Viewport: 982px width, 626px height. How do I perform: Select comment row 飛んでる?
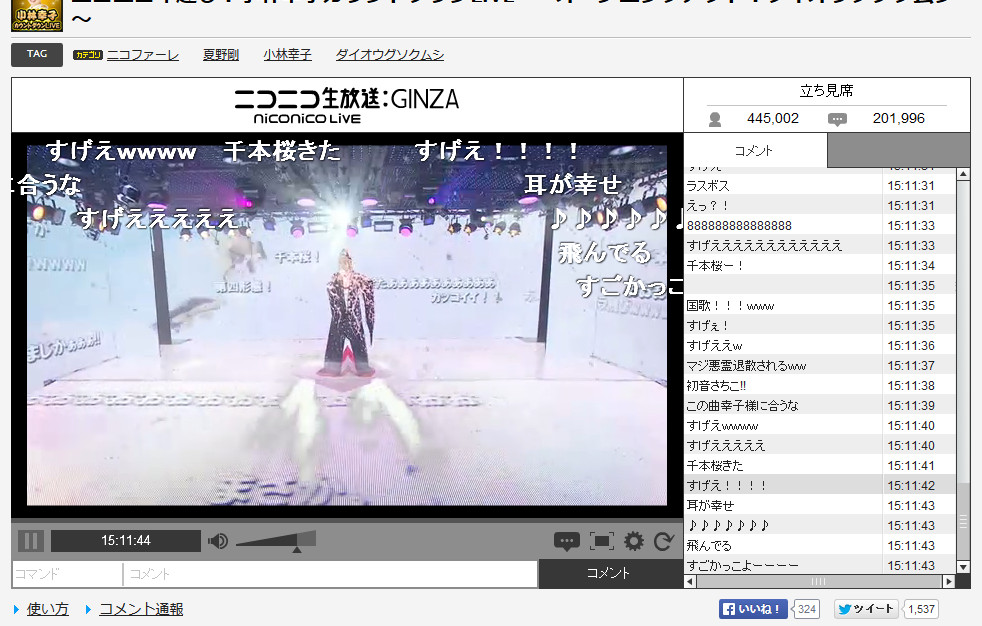[820, 546]
